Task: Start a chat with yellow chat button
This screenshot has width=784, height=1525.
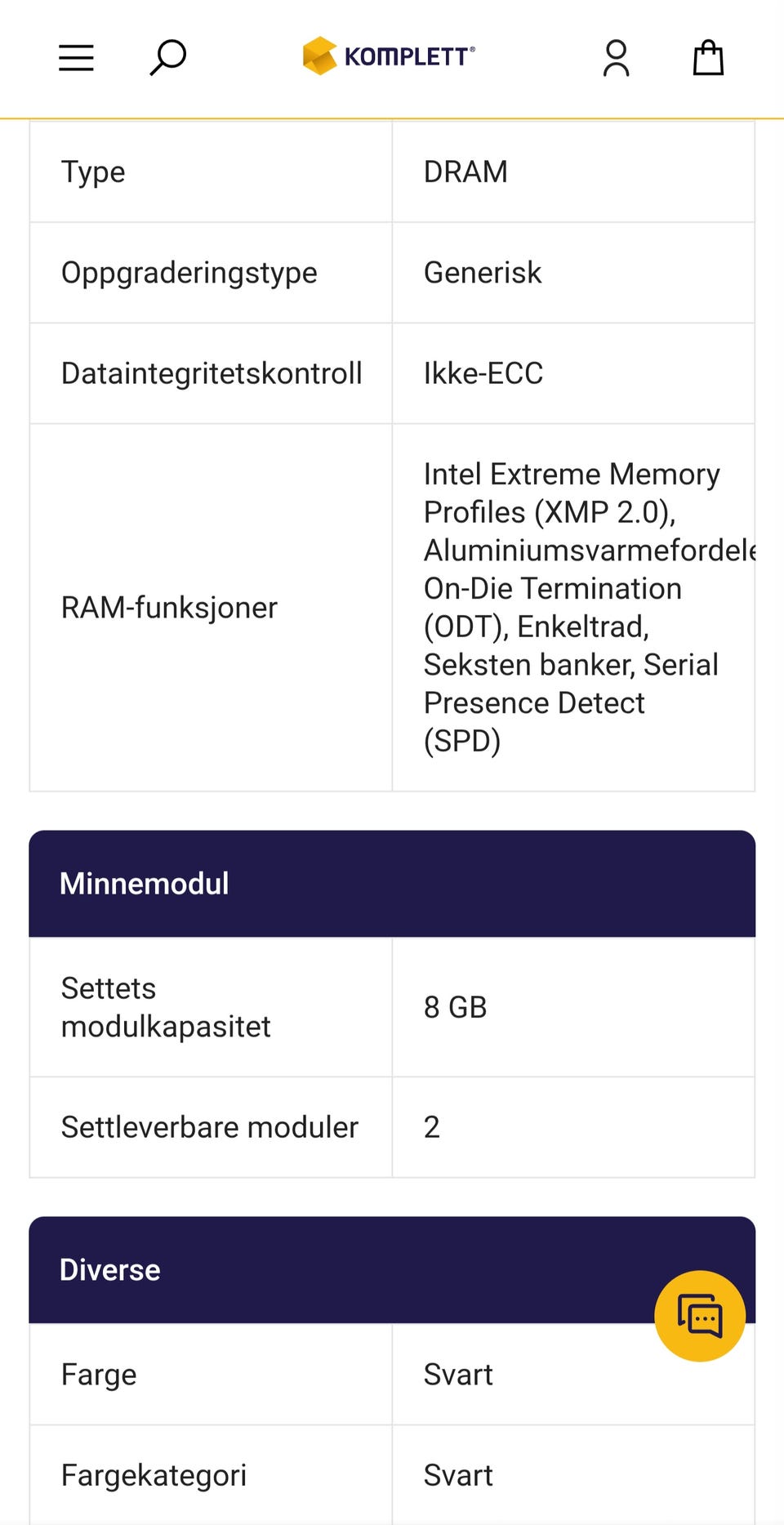Action: (x=700, y=1316)
